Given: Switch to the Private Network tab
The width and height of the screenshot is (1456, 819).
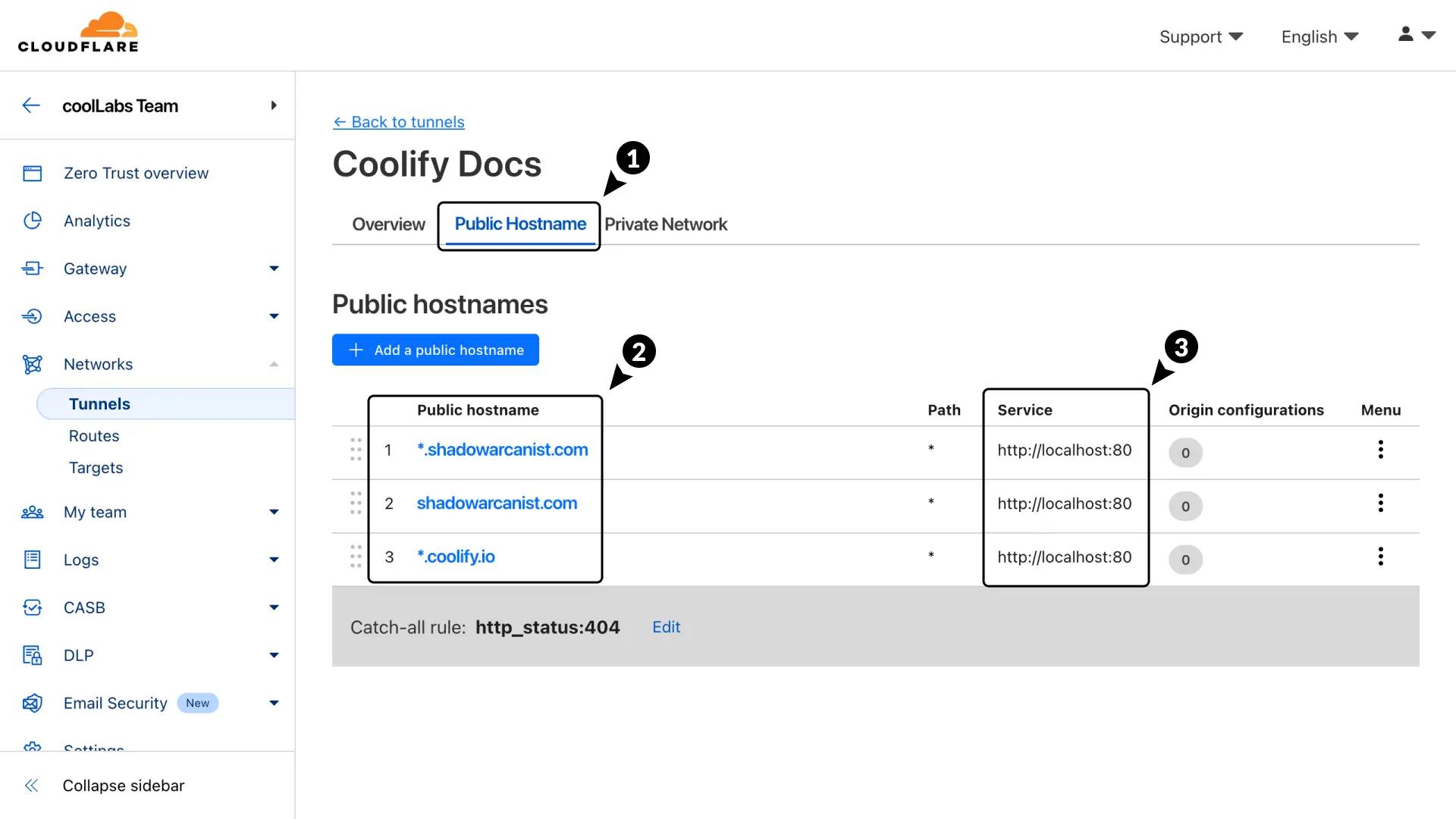Looking at the screenshot, I should pos(665,224).
